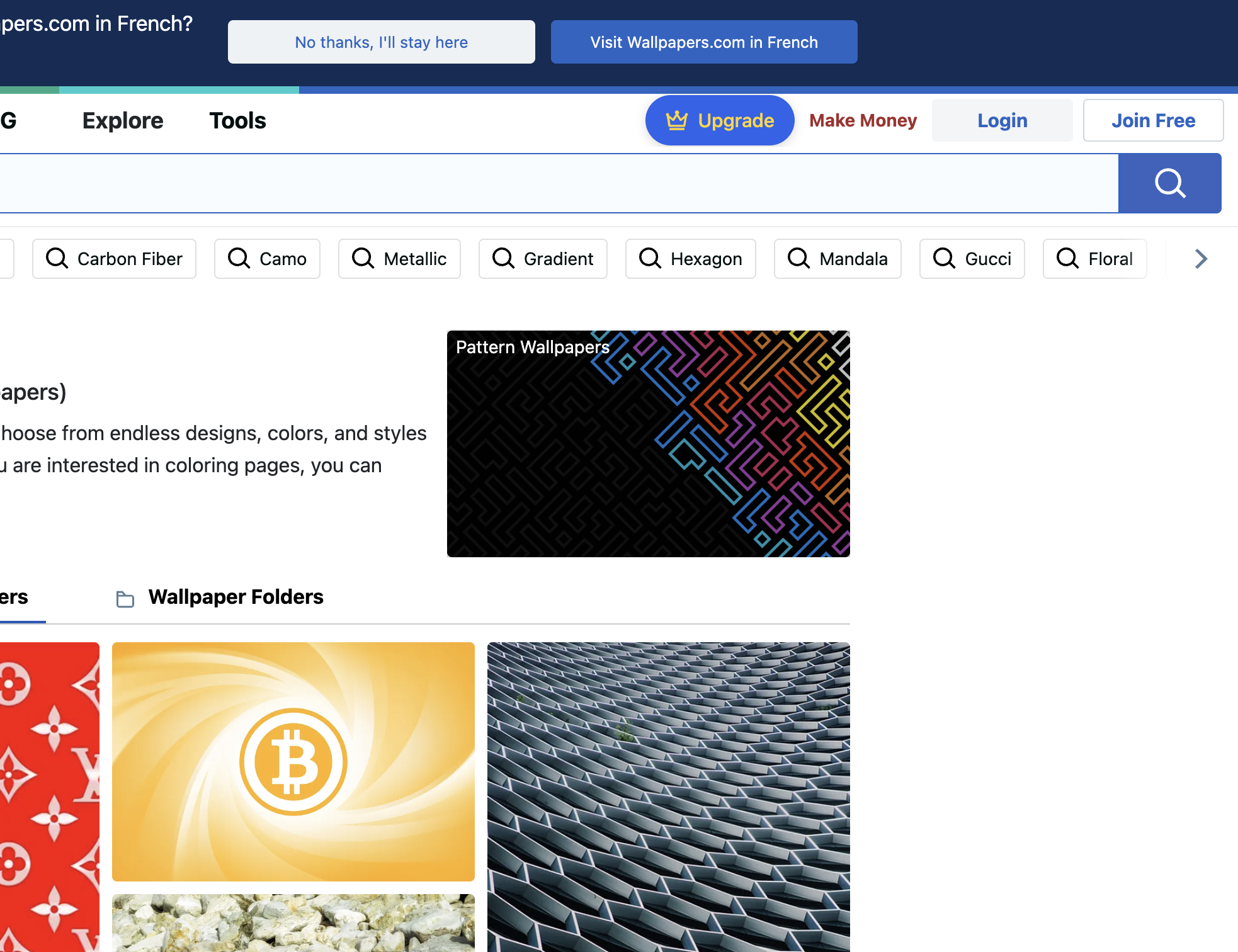Click No thanks, I'll stay here

pyautogui.click(x=381, y=42)
